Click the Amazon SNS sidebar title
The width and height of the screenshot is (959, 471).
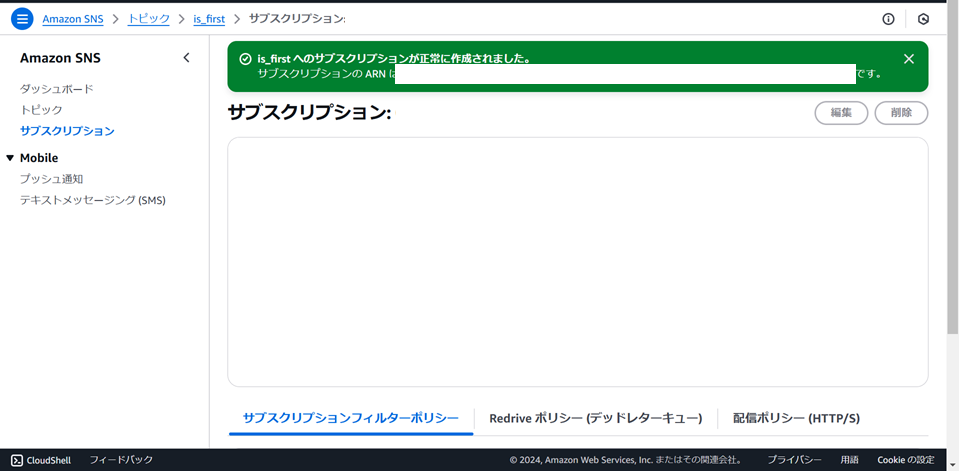click(x=60, y=58)
